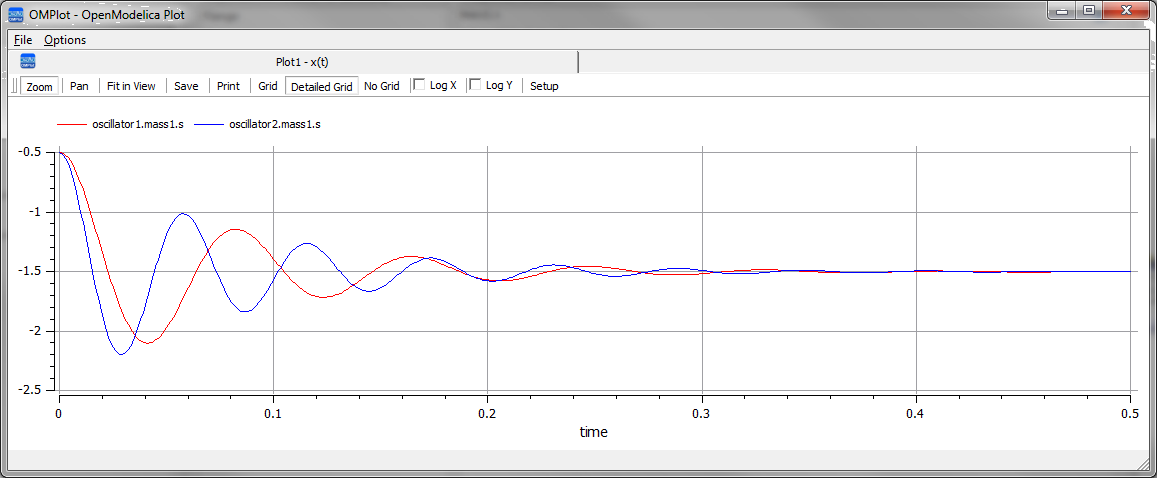The width and height of the screenshot is (1157, 478).
Task: Enable the Log X checkbox
Action: point(420,85)
